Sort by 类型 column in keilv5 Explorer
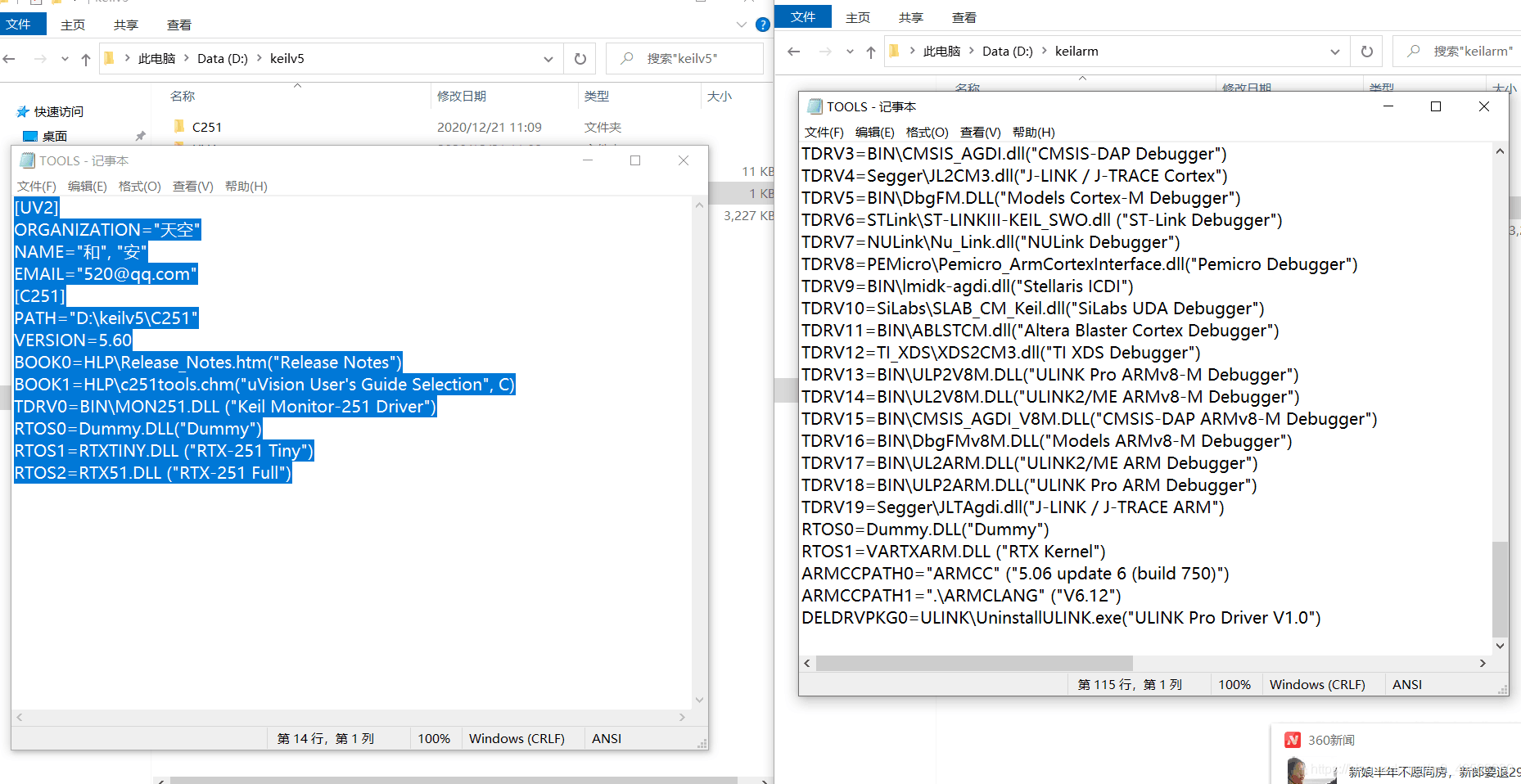The image size is (1521, 784). coord(597,96)
